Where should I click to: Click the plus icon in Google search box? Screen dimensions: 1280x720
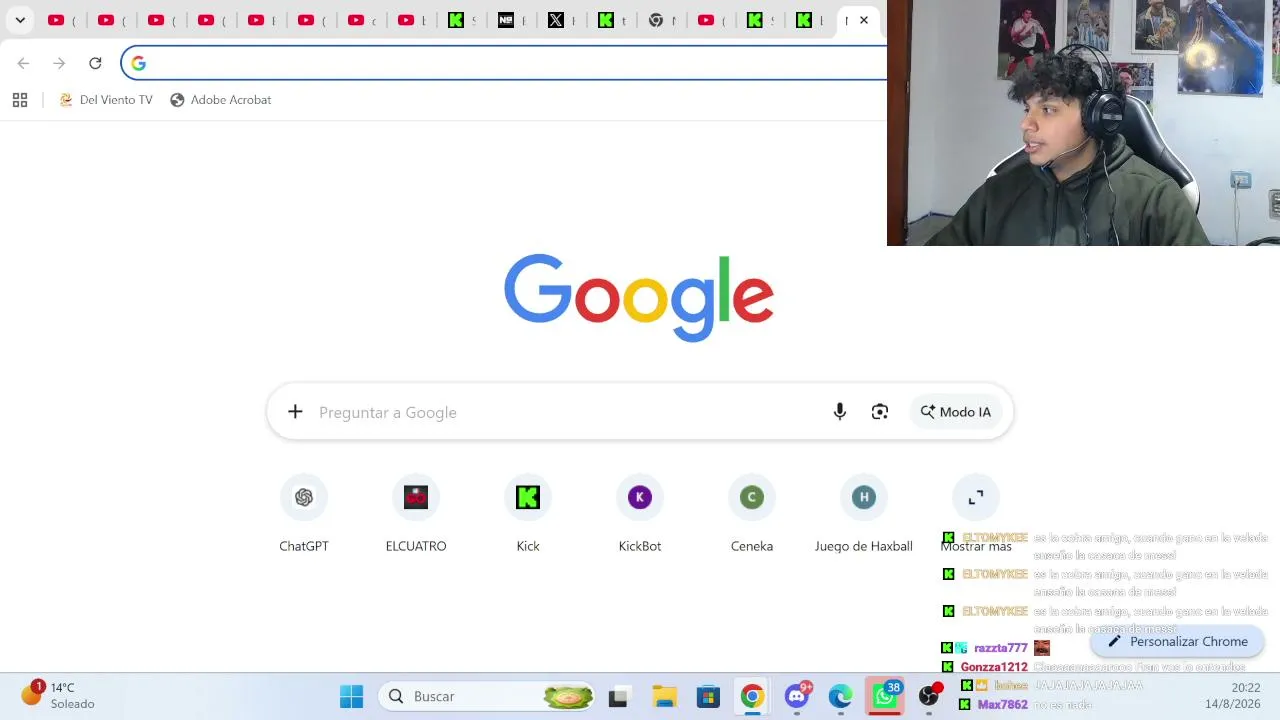click(295, 412)
